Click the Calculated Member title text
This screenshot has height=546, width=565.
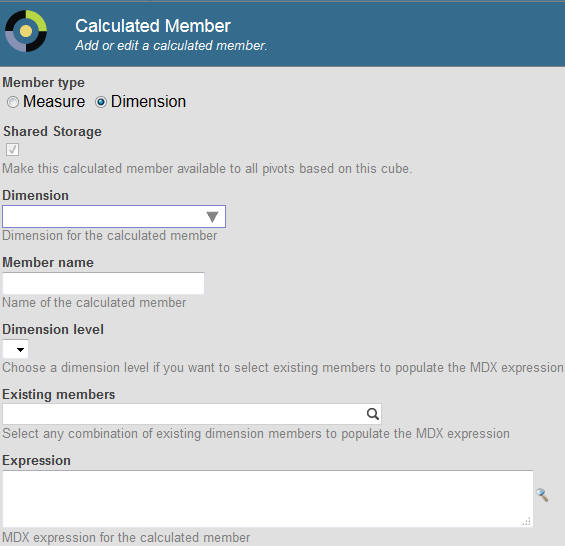pos(153,26)
